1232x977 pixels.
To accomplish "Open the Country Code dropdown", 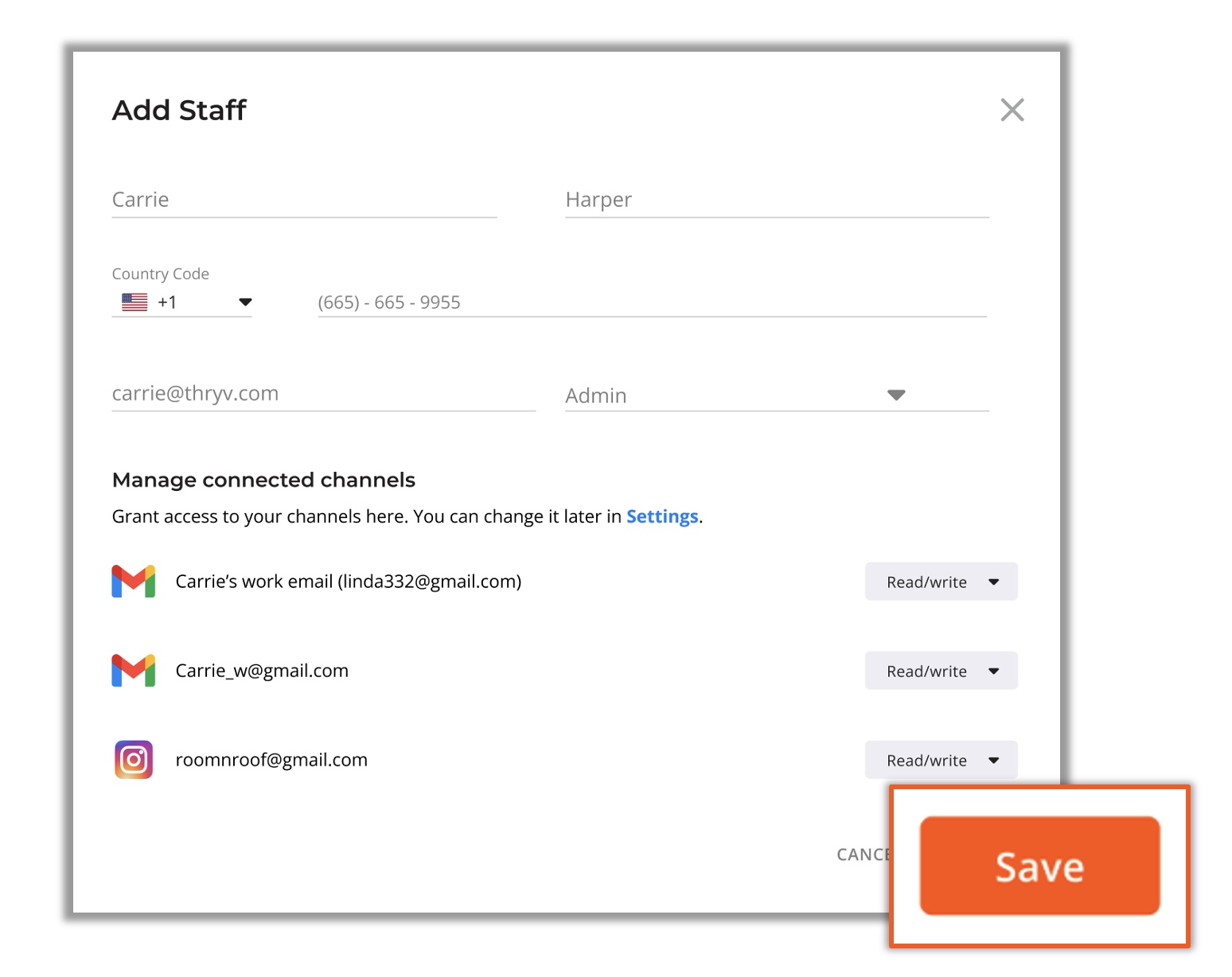I will [181, 302].
